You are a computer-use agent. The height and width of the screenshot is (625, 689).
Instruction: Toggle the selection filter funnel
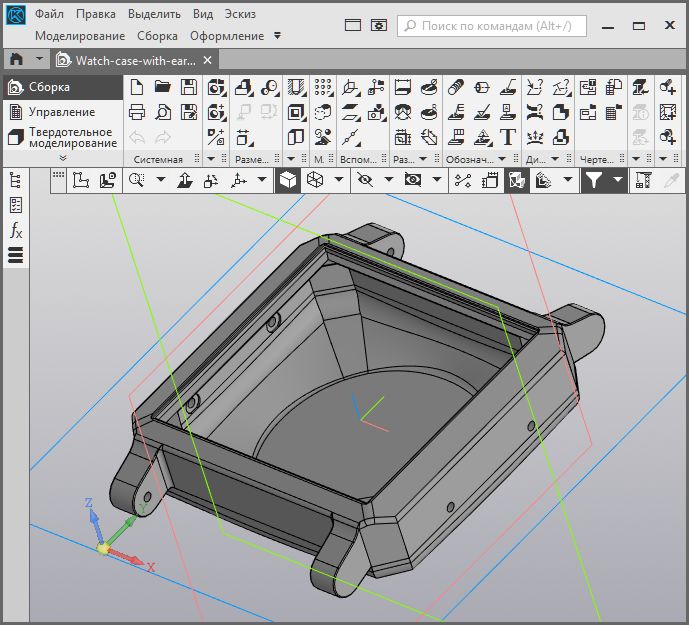point(594,180)
